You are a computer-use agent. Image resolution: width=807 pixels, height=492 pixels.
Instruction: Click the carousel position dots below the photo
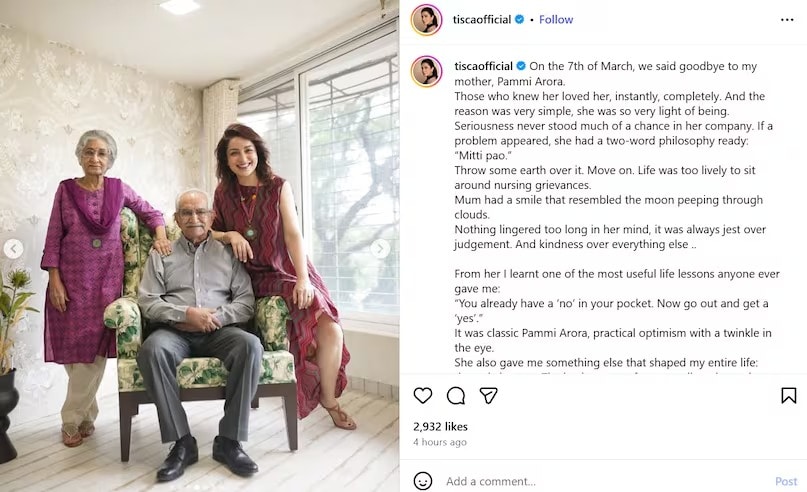[200, 486]
